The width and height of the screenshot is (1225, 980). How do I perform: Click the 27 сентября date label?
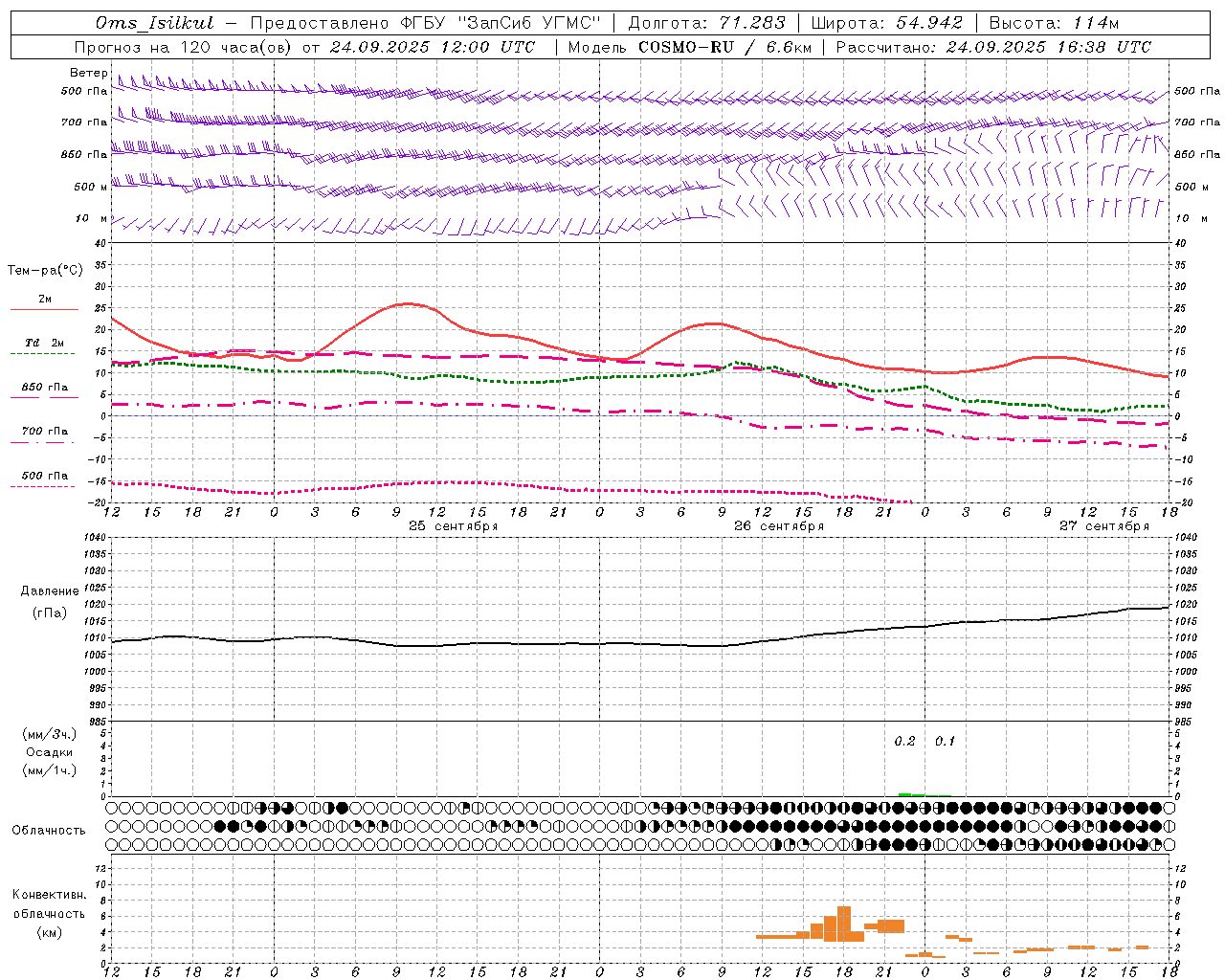click(1103, 526)
